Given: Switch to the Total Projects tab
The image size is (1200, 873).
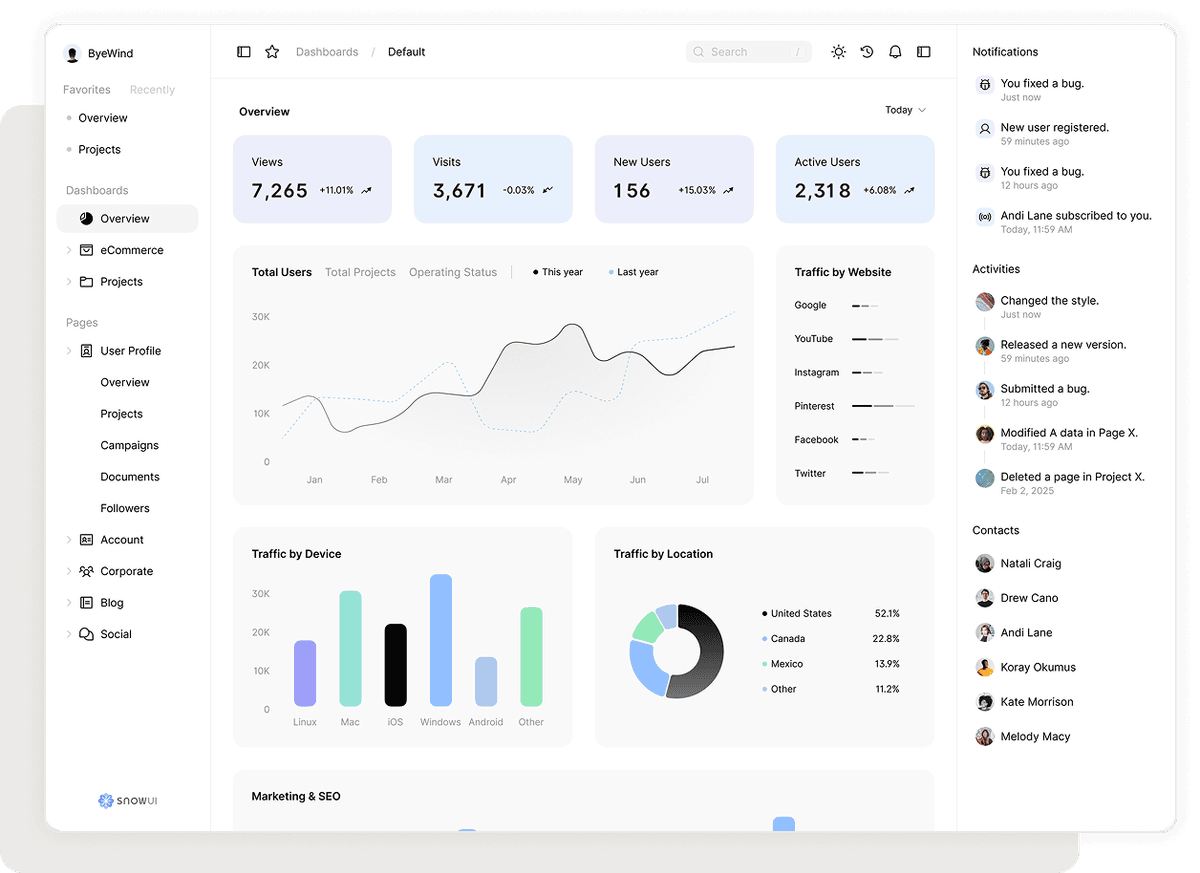Looking at the screenshot, I should pos(360,271).
